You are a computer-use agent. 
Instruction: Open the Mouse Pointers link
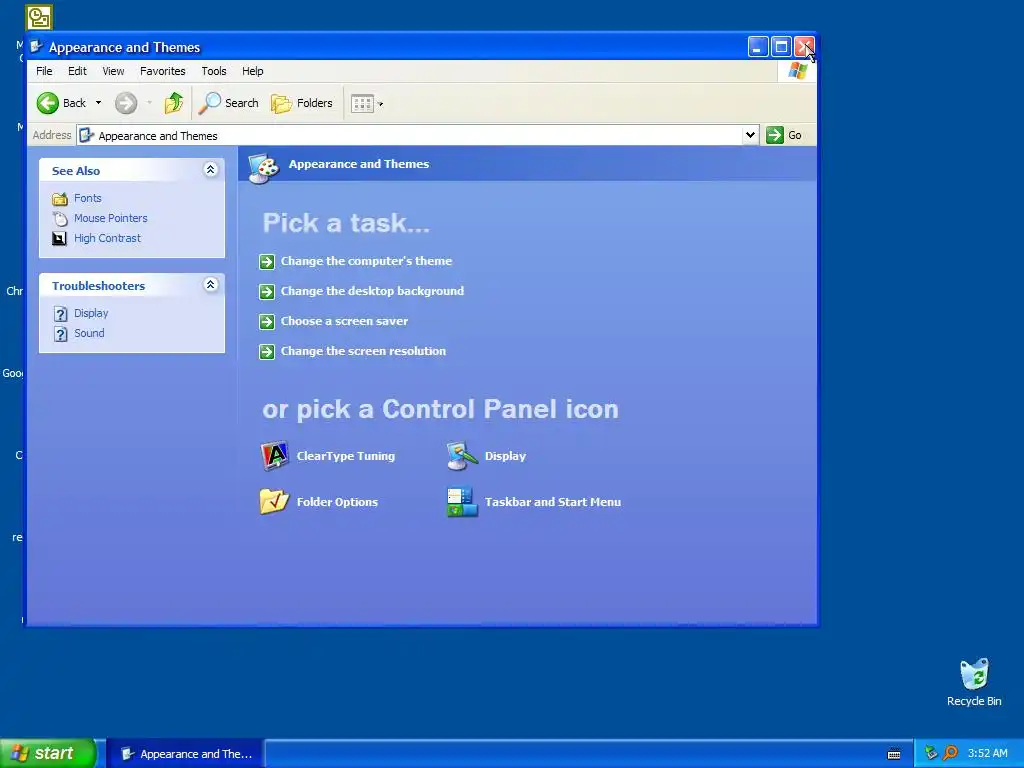110,218
